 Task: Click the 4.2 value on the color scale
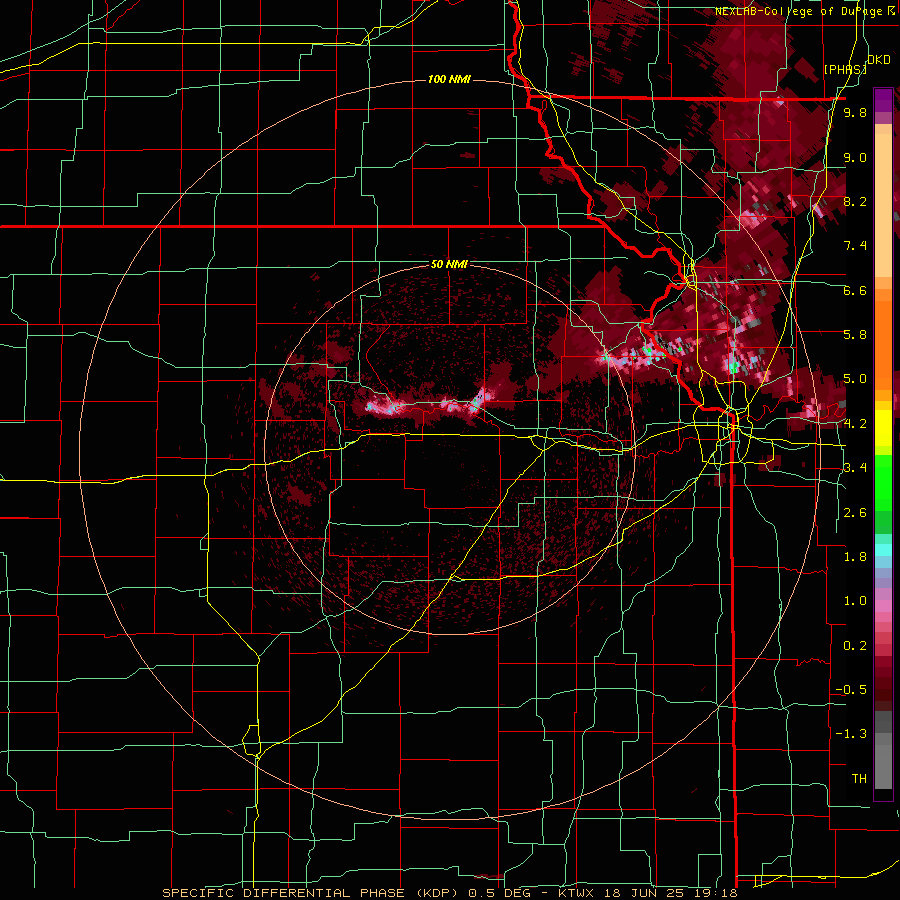click(x=855, y=424)
